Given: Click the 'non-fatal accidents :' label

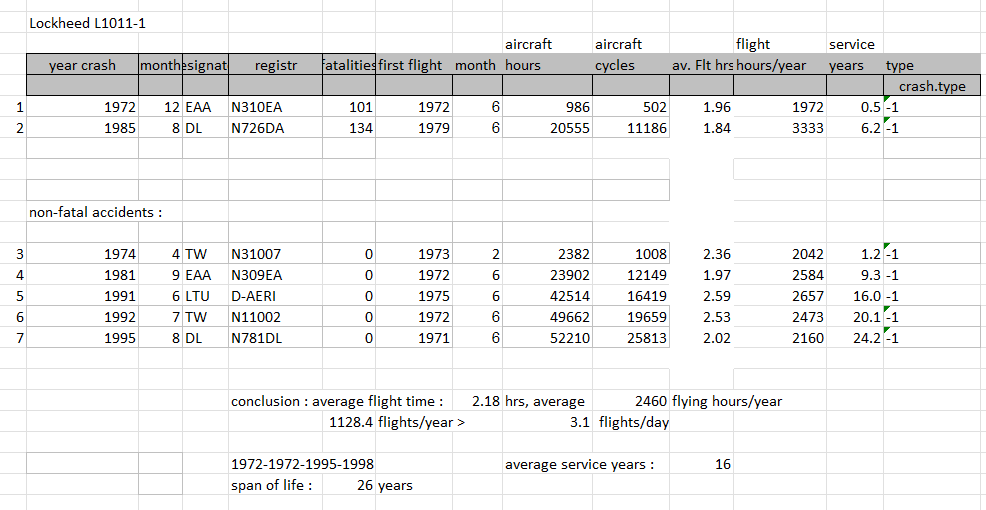Looking at the screenshot, I should pos(96,212).
